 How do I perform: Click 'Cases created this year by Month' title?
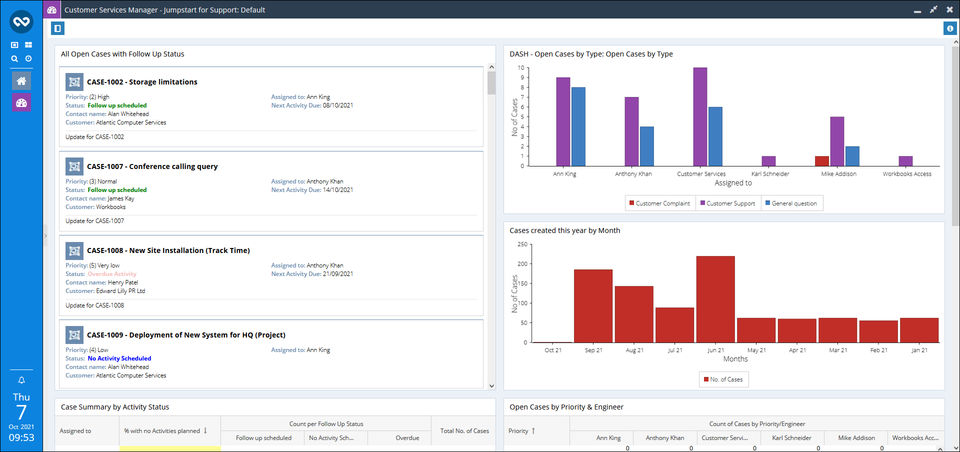(565, 230)
